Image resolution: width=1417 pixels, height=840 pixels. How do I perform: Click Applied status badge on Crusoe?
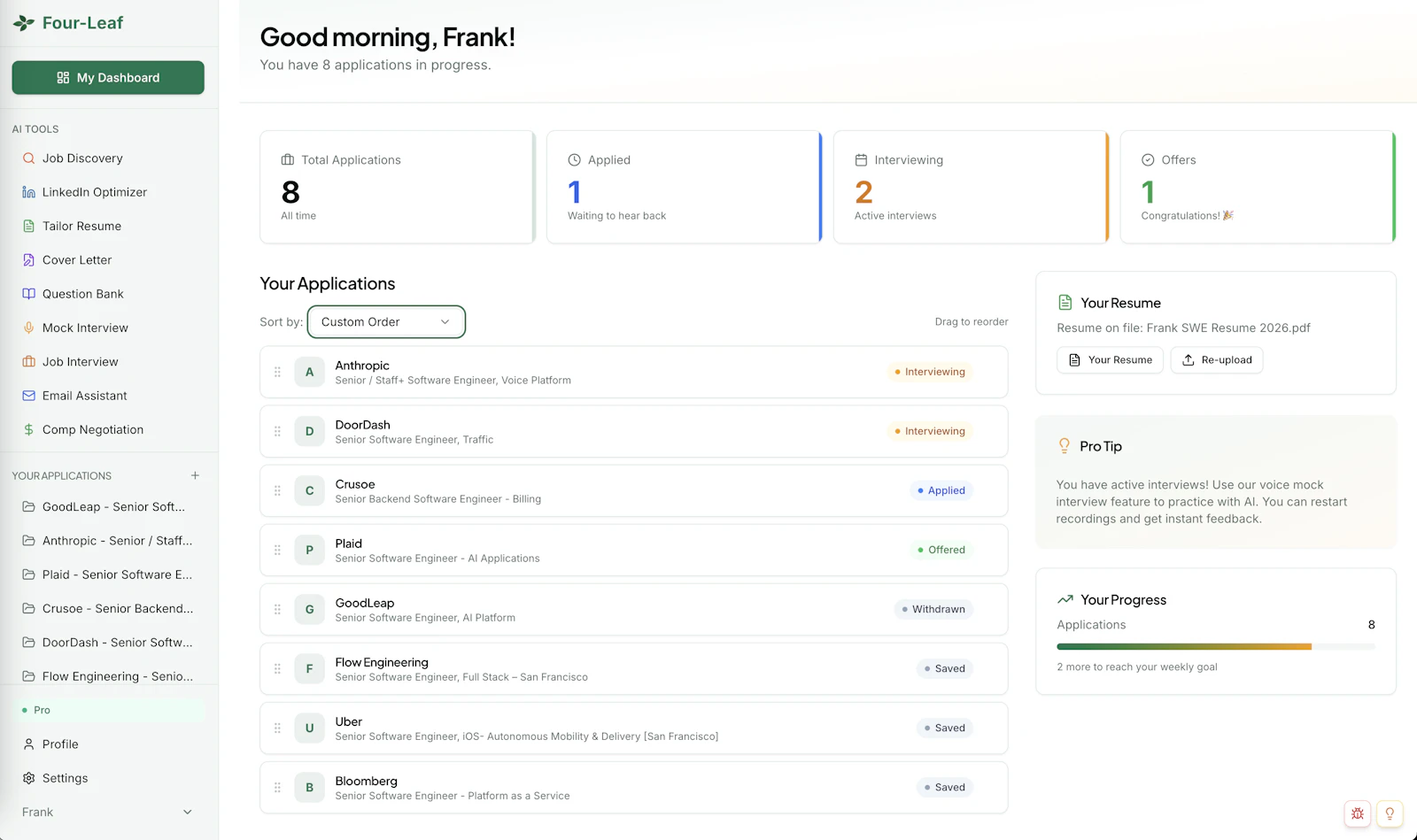pyautogui.click(x=941, y=490)
